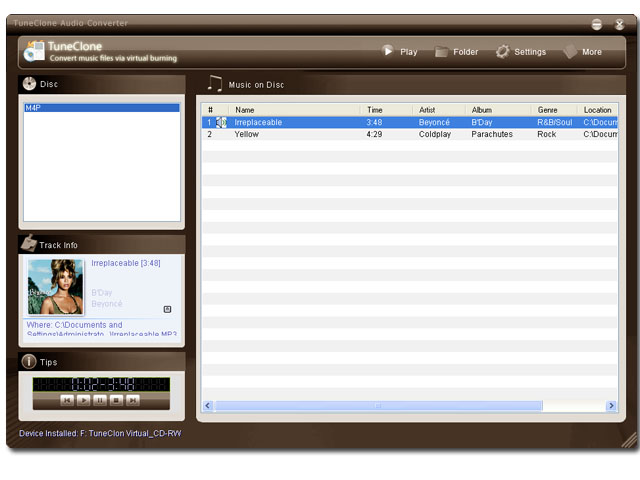Open the More menu

[582, 52]
